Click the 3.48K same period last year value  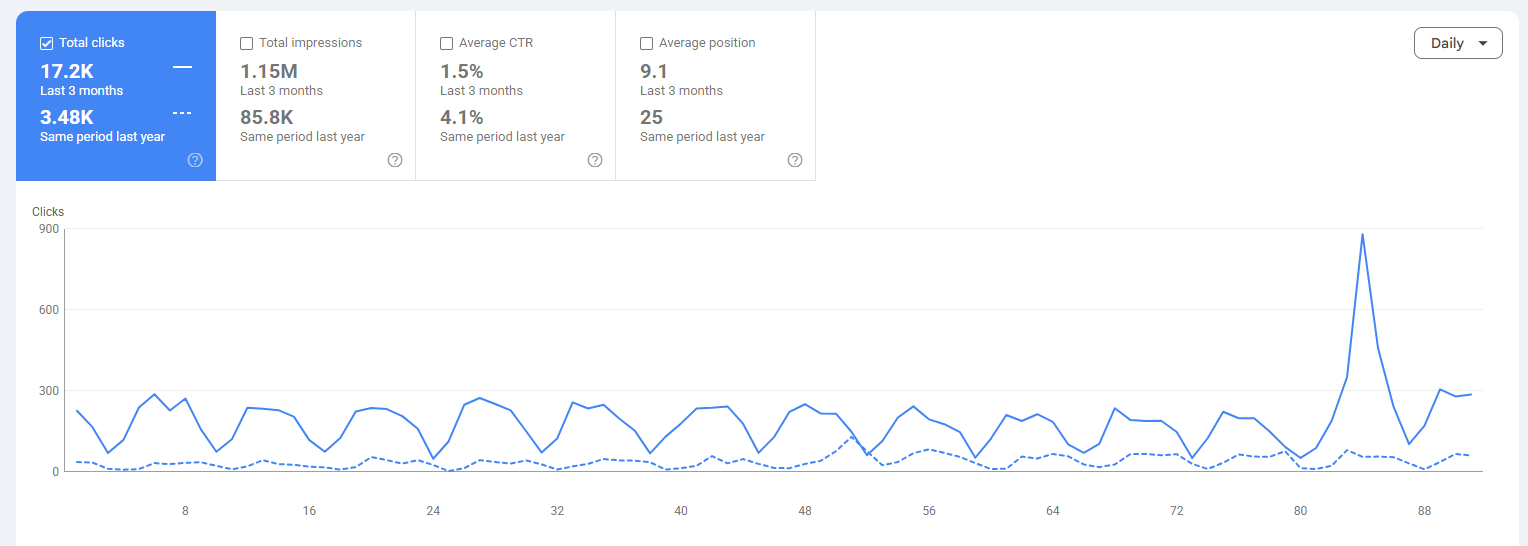[67, 117]
